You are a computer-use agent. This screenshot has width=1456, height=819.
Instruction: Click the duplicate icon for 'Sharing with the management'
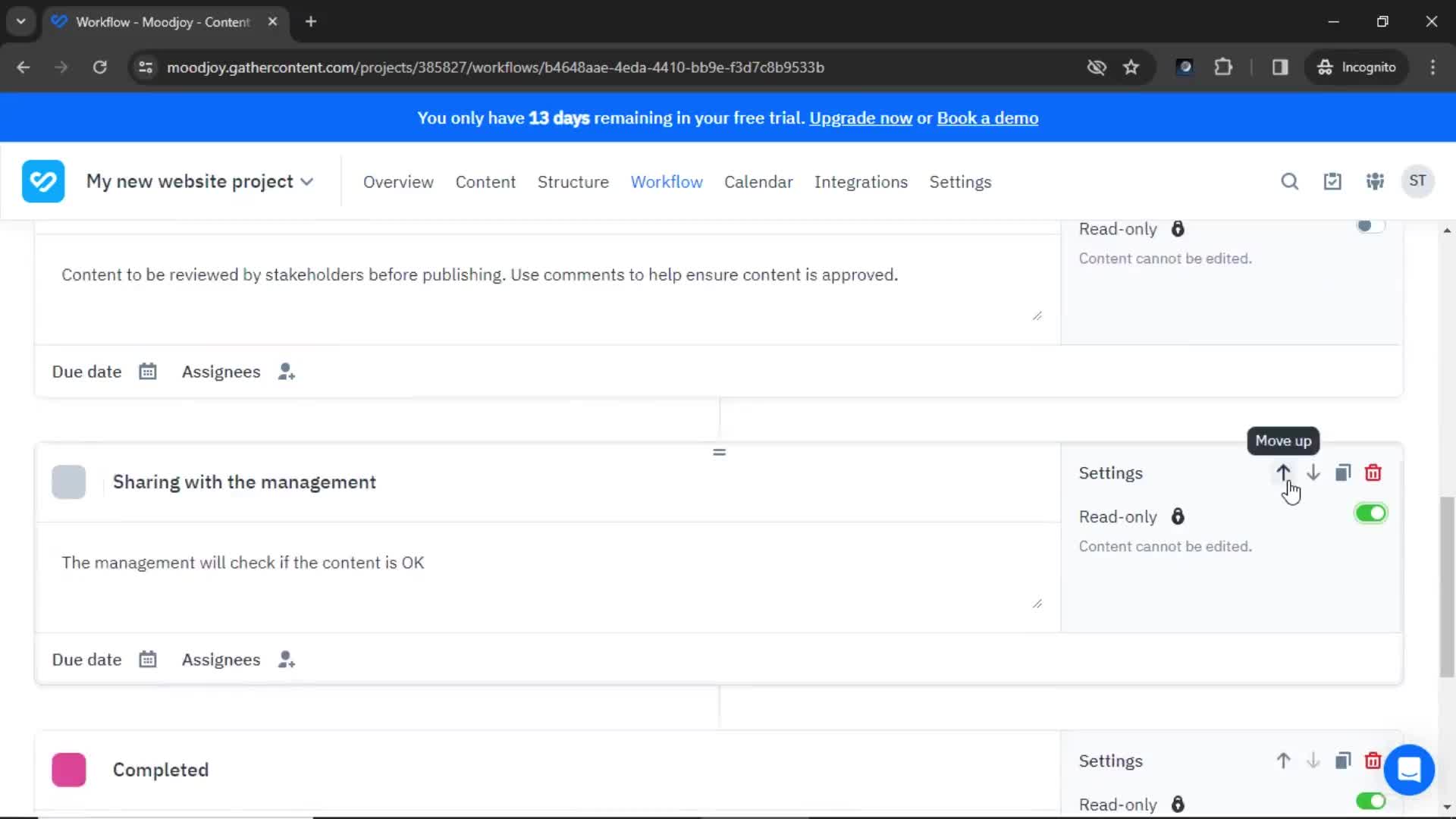click(1343, 472)
